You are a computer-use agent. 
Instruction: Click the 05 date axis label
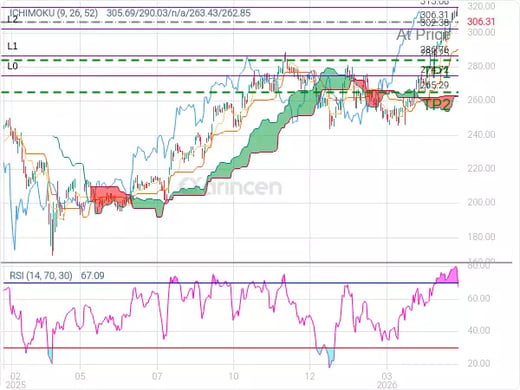[x=80, y=376]
